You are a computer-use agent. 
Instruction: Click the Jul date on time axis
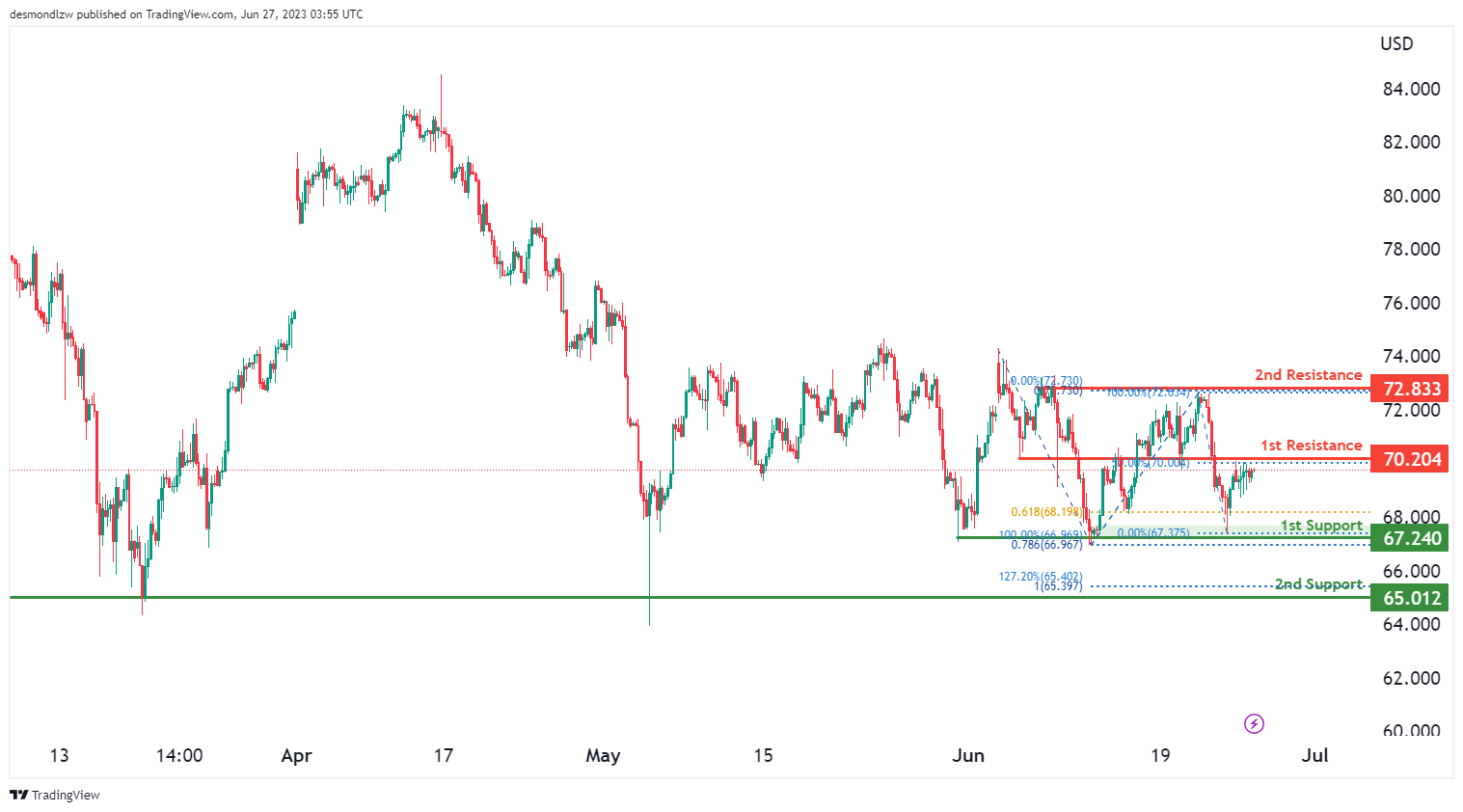[x=1314, y=755]
